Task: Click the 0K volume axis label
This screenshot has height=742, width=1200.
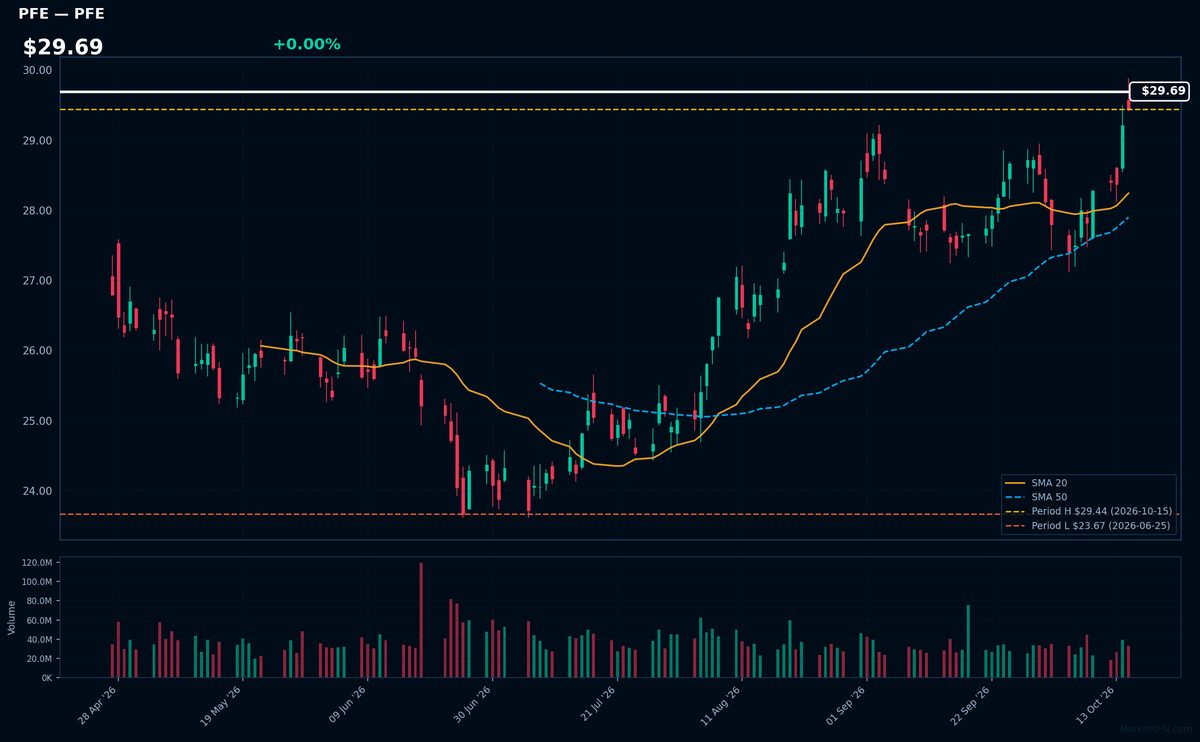Action: (45, 677)
